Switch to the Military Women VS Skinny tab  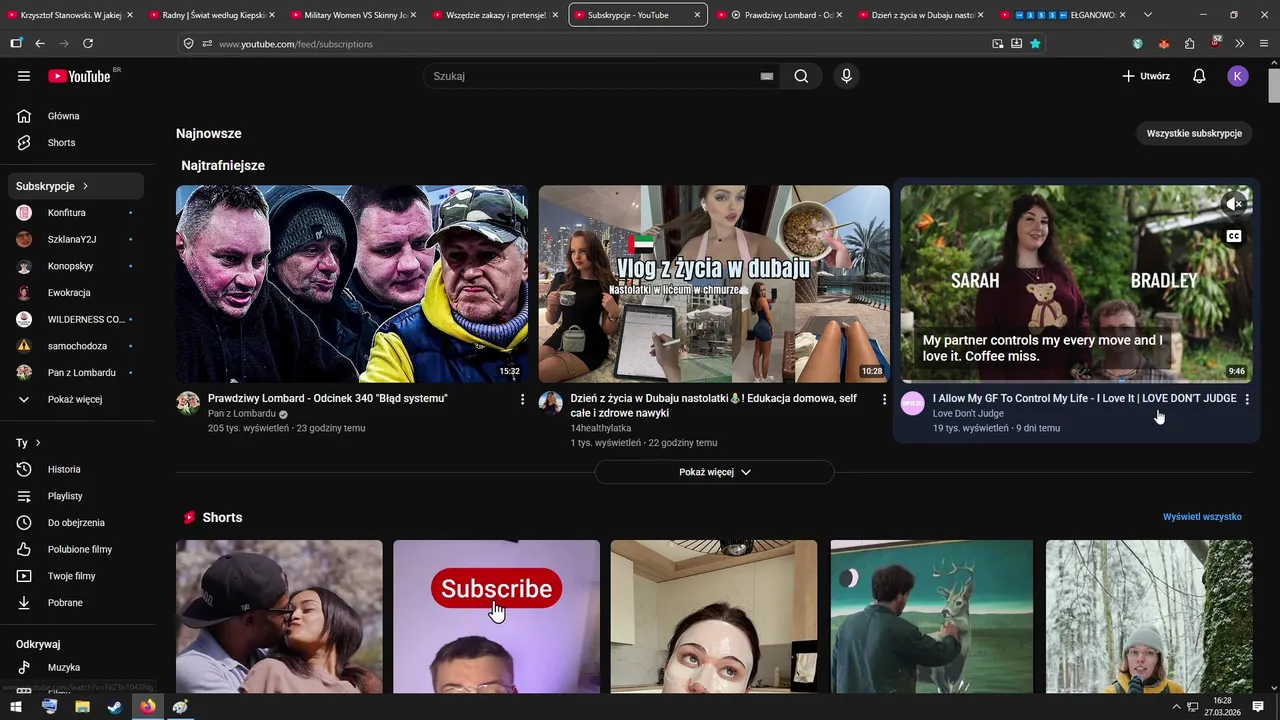click(x=353, y=15)
